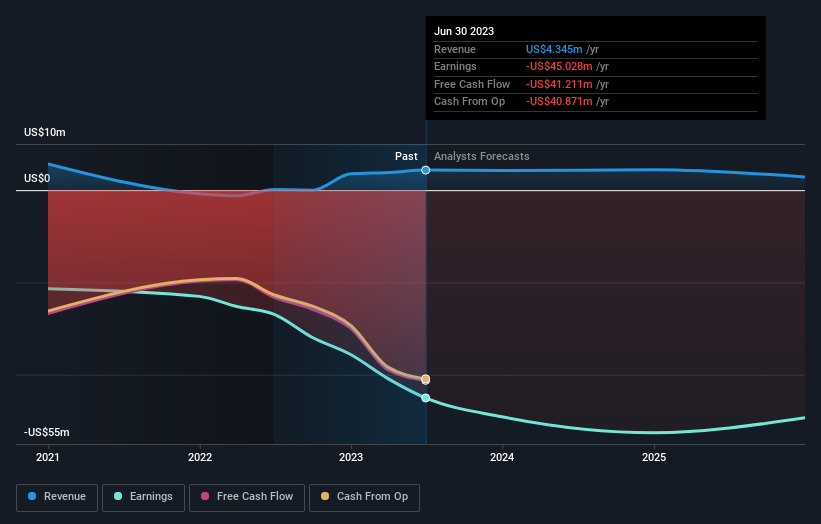The width and height of the screenshot is (821, 524).
Task: Toggle the Free Cash Flow legend series
Action: click(247, 497)
